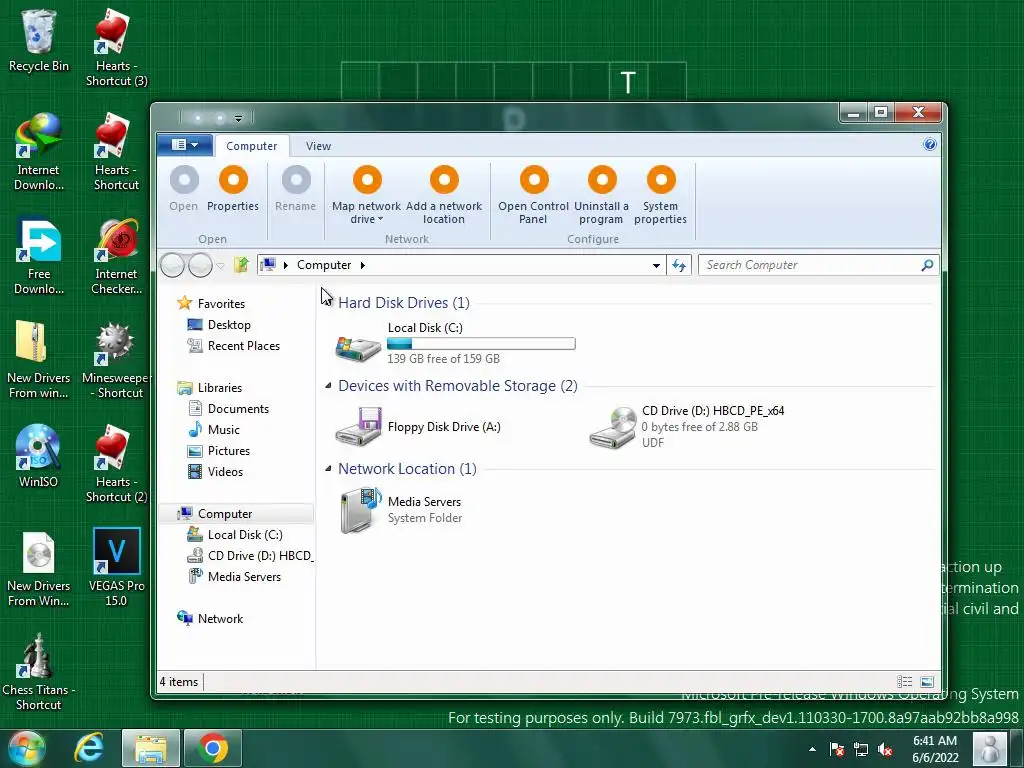This screenshot has width=1024, height=768.
Task: Open recent locations dropdown arrow
Action: tap(221, 265)
